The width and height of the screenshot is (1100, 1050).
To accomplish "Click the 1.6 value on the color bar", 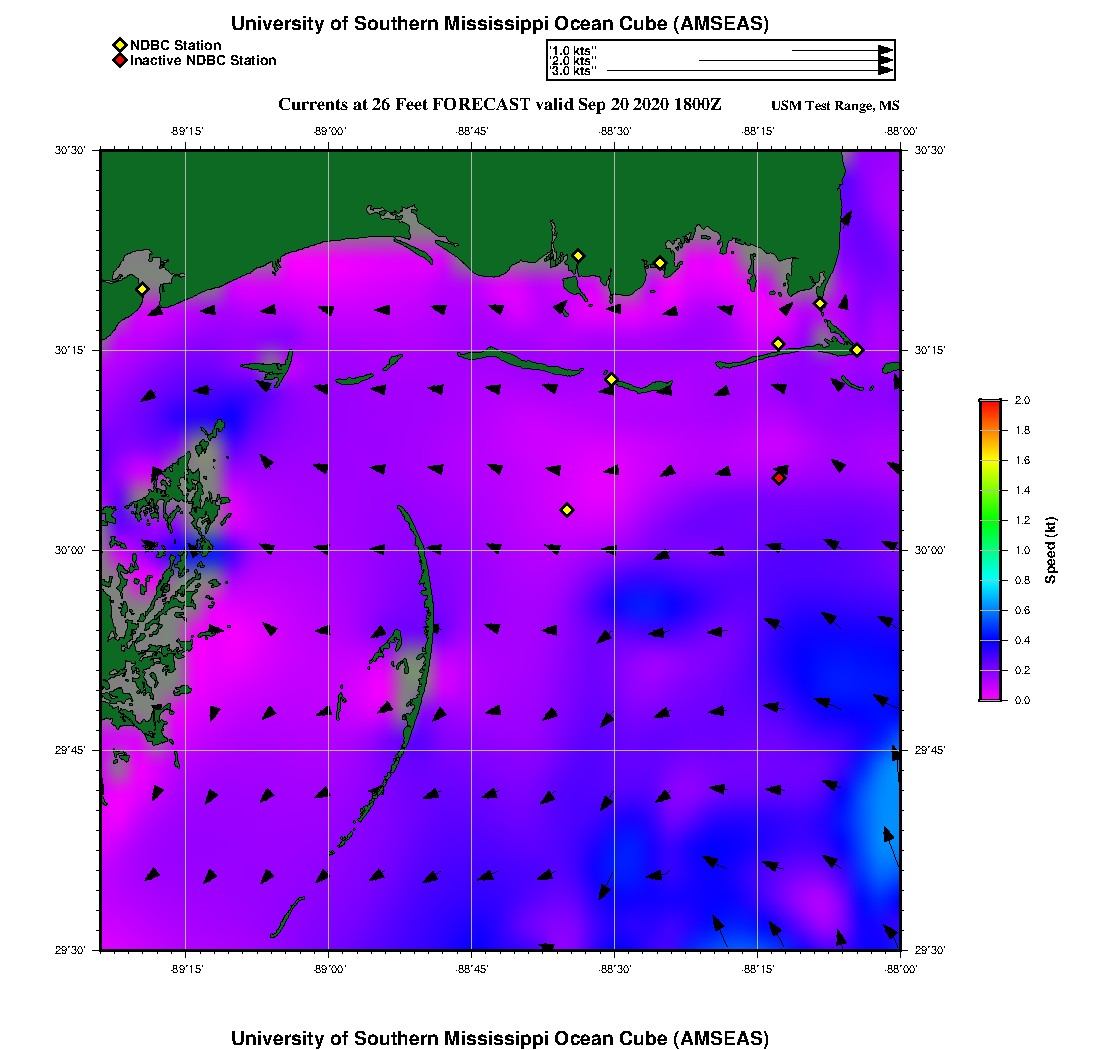I will [1022, 460].
